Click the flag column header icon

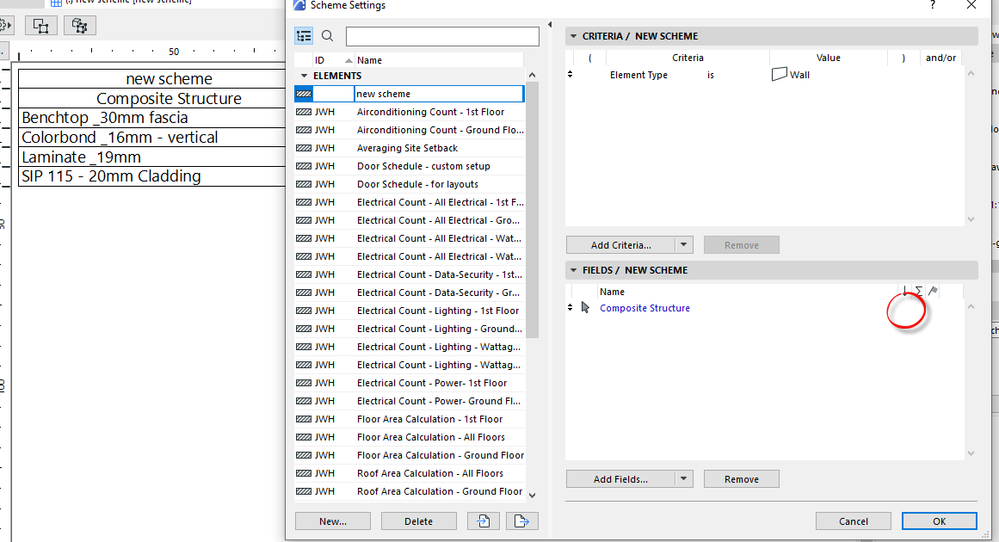933,291
